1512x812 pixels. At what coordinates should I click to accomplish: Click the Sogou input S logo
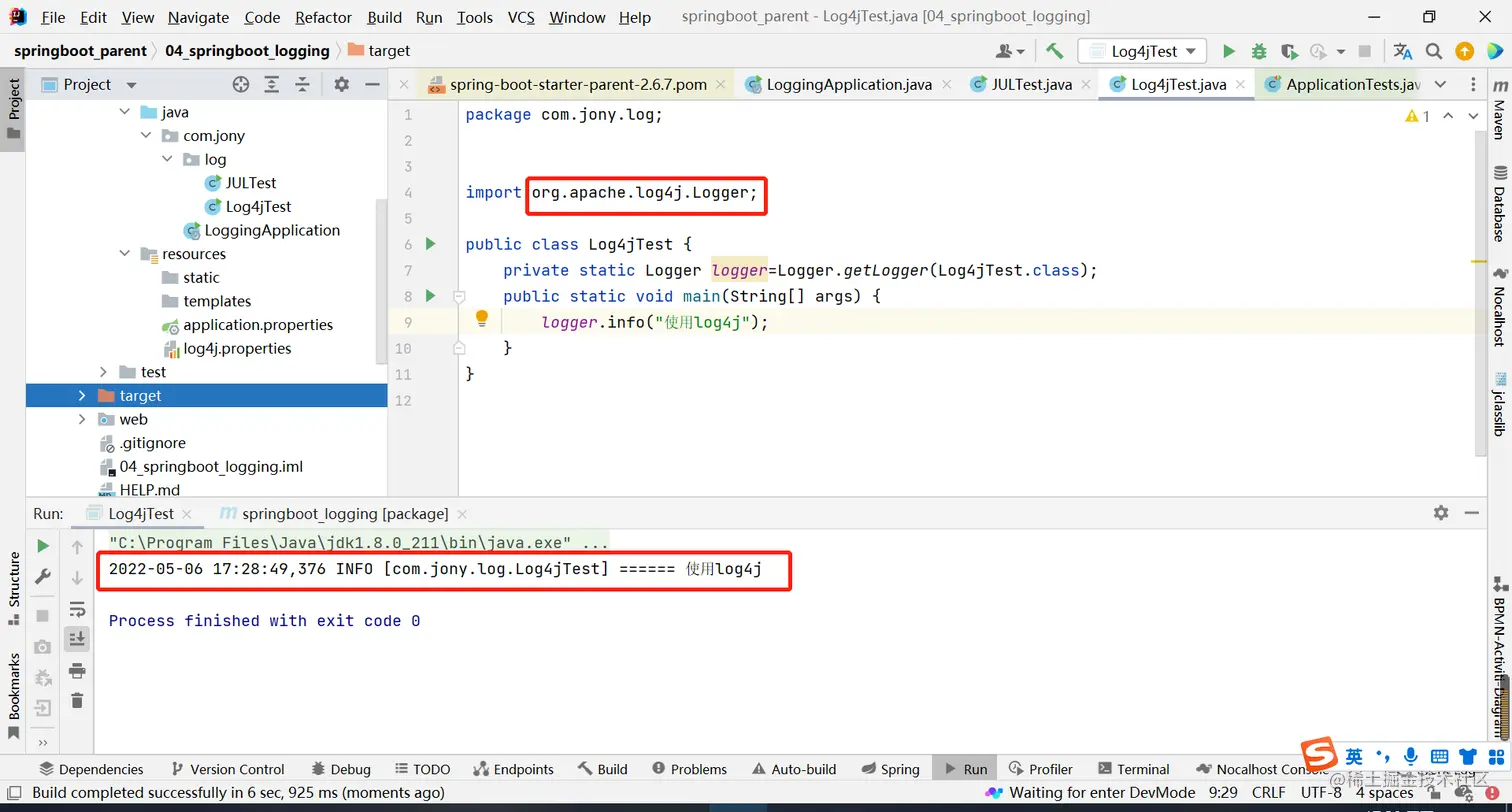1319,757
